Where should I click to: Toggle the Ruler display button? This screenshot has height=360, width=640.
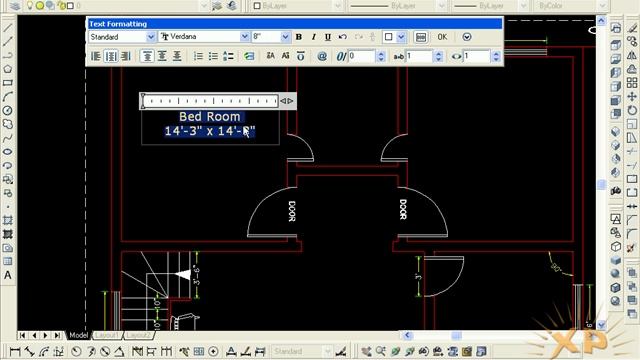[421, 37]
